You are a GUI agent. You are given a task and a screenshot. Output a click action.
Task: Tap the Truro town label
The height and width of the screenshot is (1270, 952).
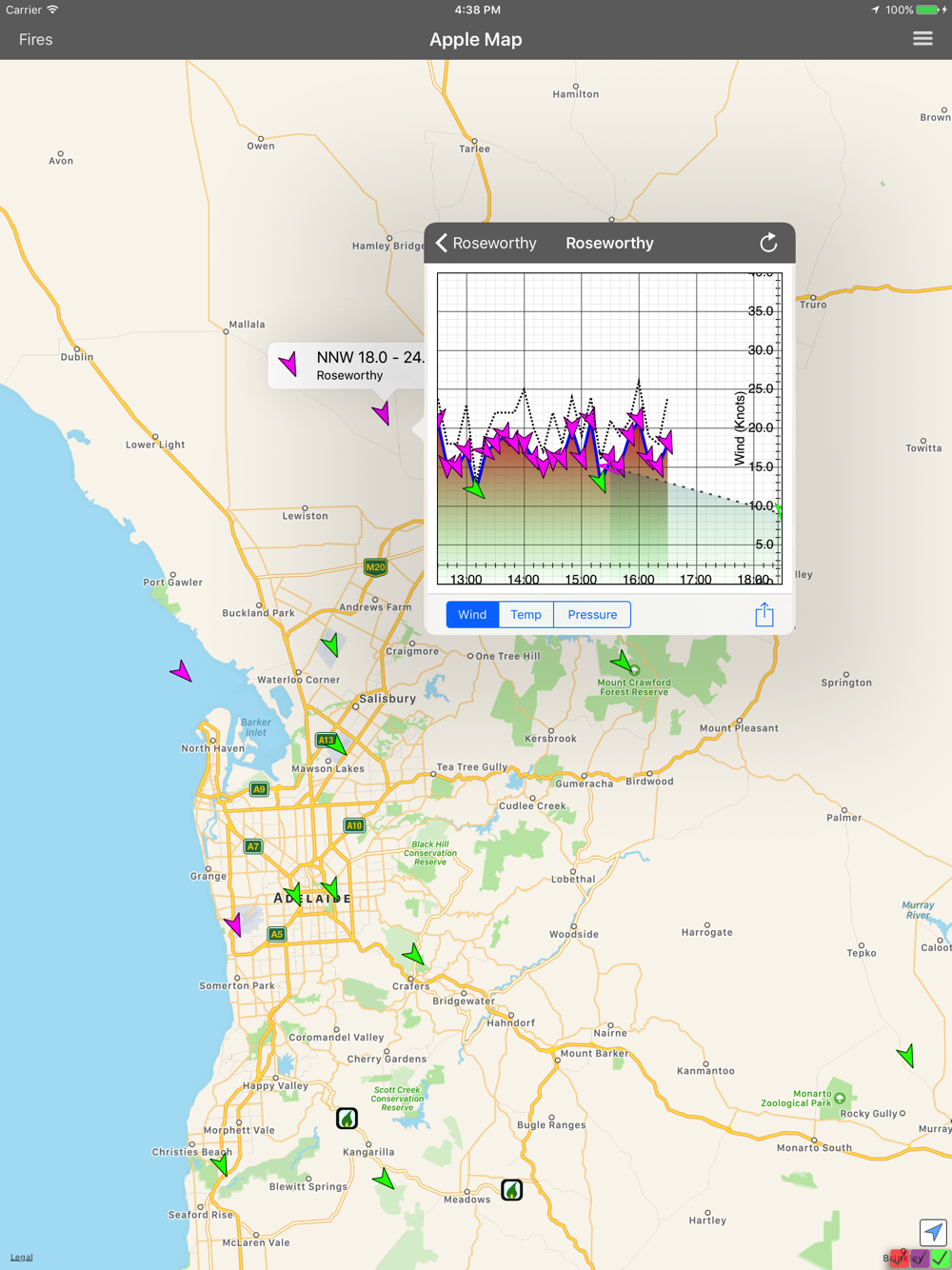click(813, 305)
